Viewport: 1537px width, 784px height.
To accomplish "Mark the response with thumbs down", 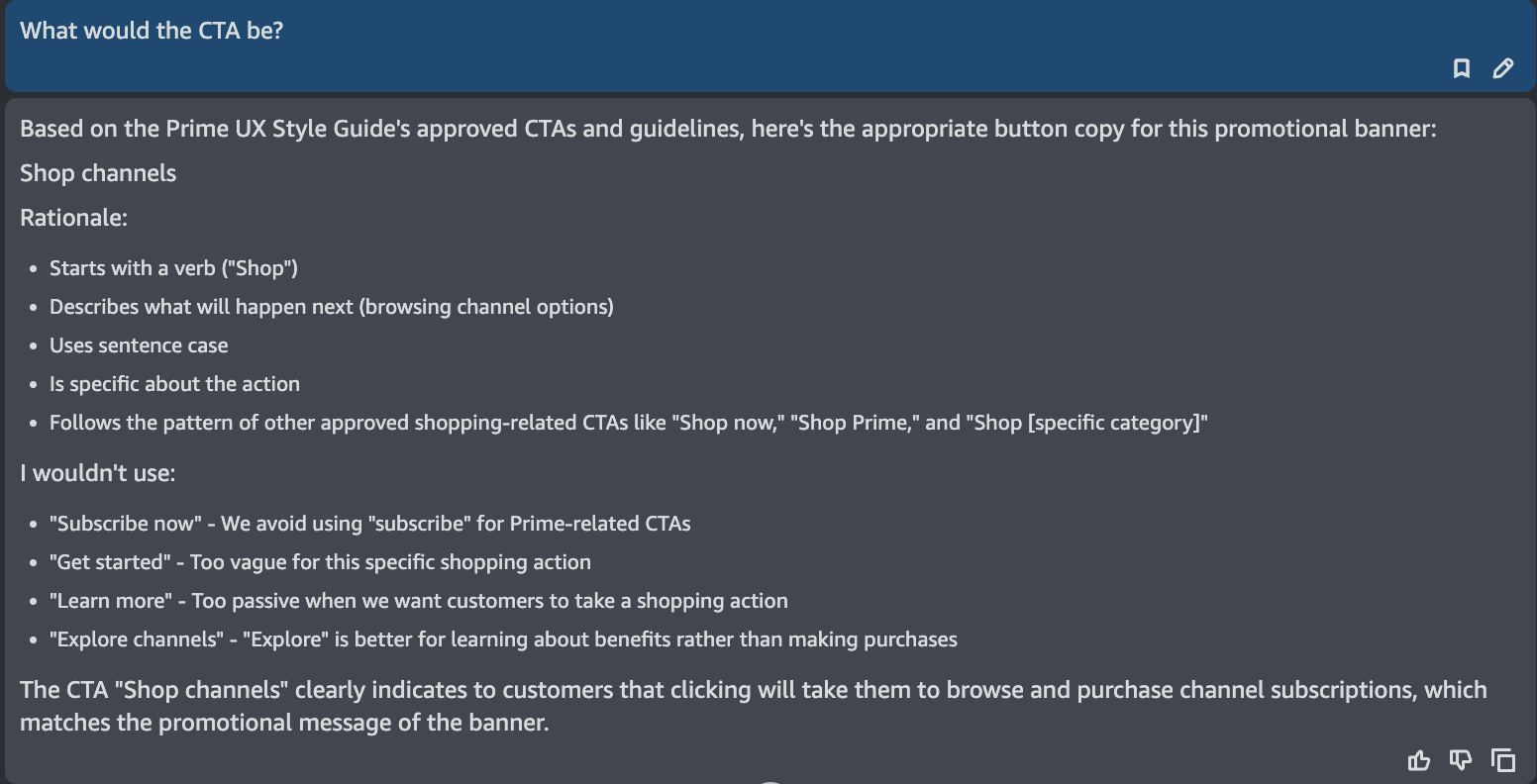I will (x=1461, y=760).
